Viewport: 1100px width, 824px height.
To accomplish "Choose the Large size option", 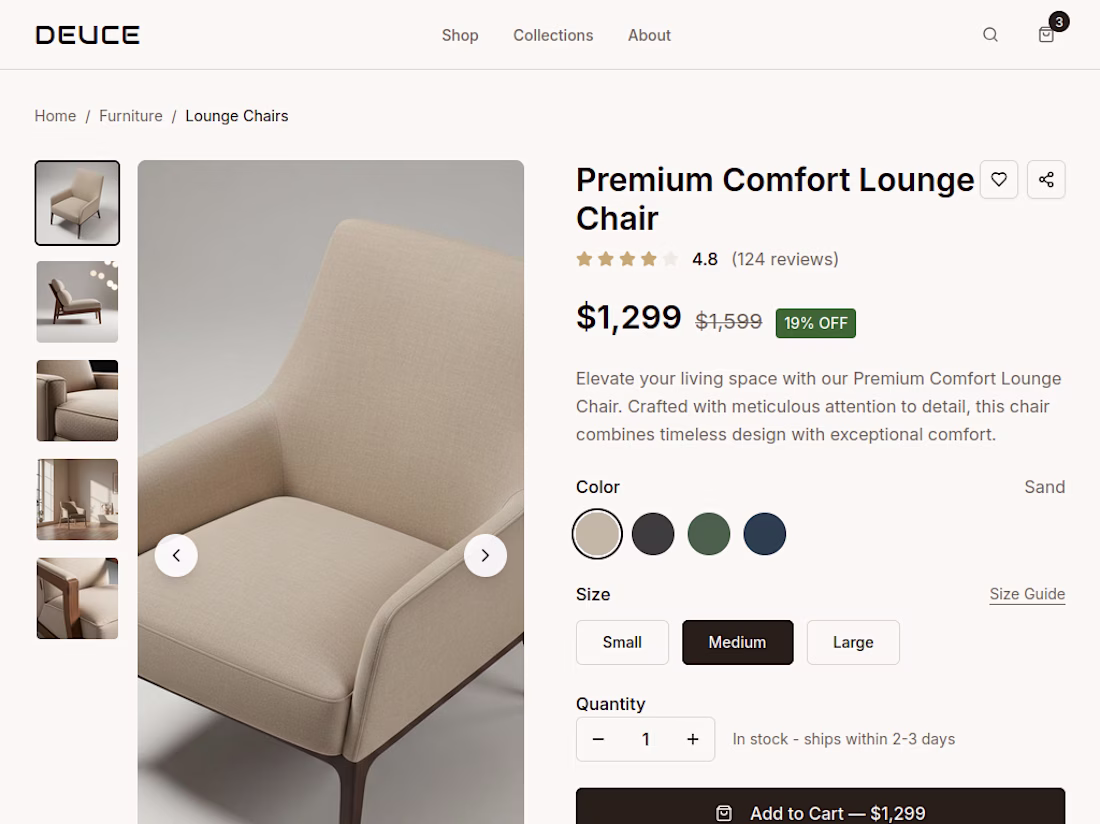I will pos(853,642).
